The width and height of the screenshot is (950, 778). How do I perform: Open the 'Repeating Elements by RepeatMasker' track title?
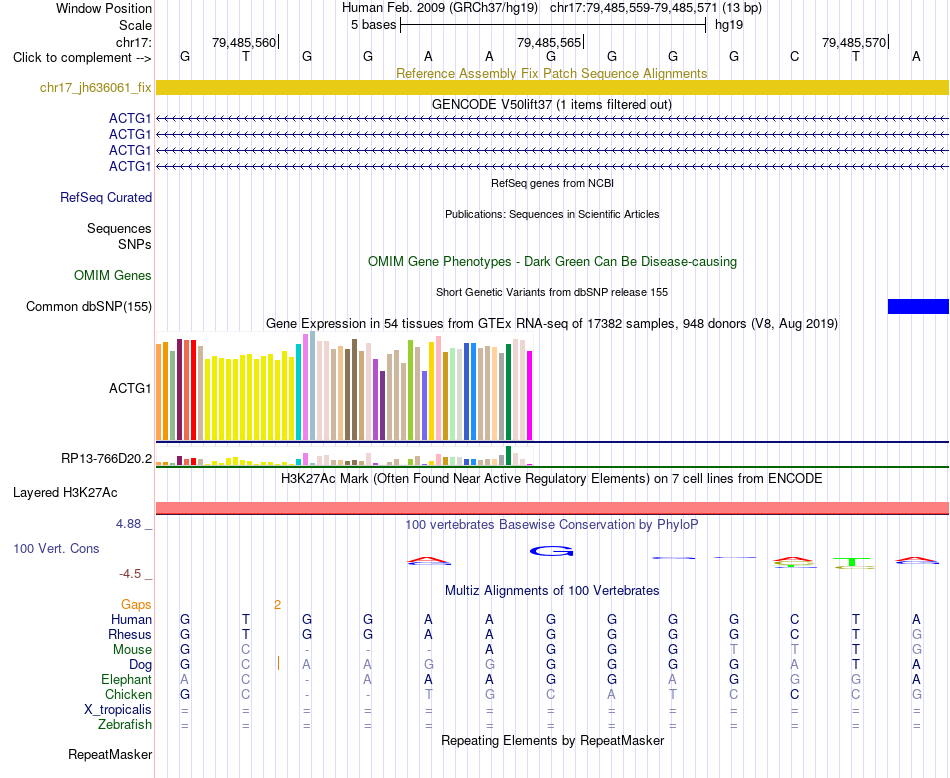[553, 740]
